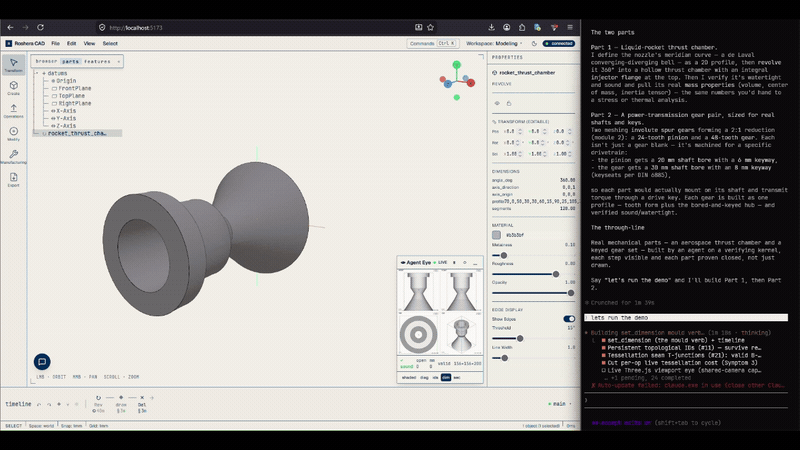Click the isometric thumbnail in Agent Eye
This screenshot has width=800, height=450.
point(461,335)
